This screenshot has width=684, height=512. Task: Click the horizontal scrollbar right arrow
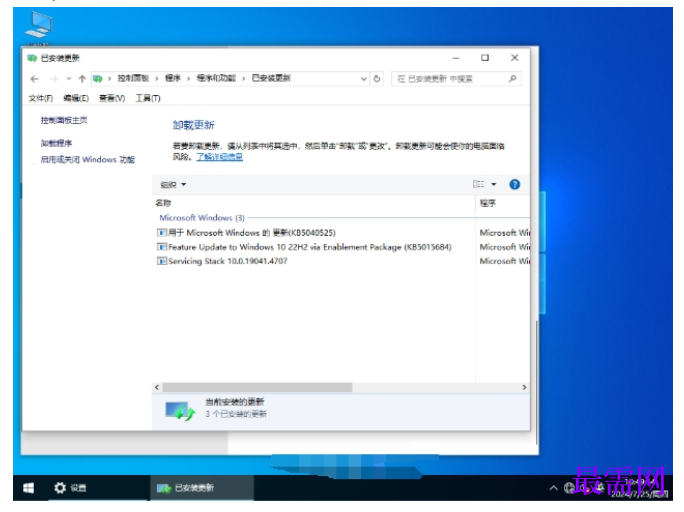(524, 387)
